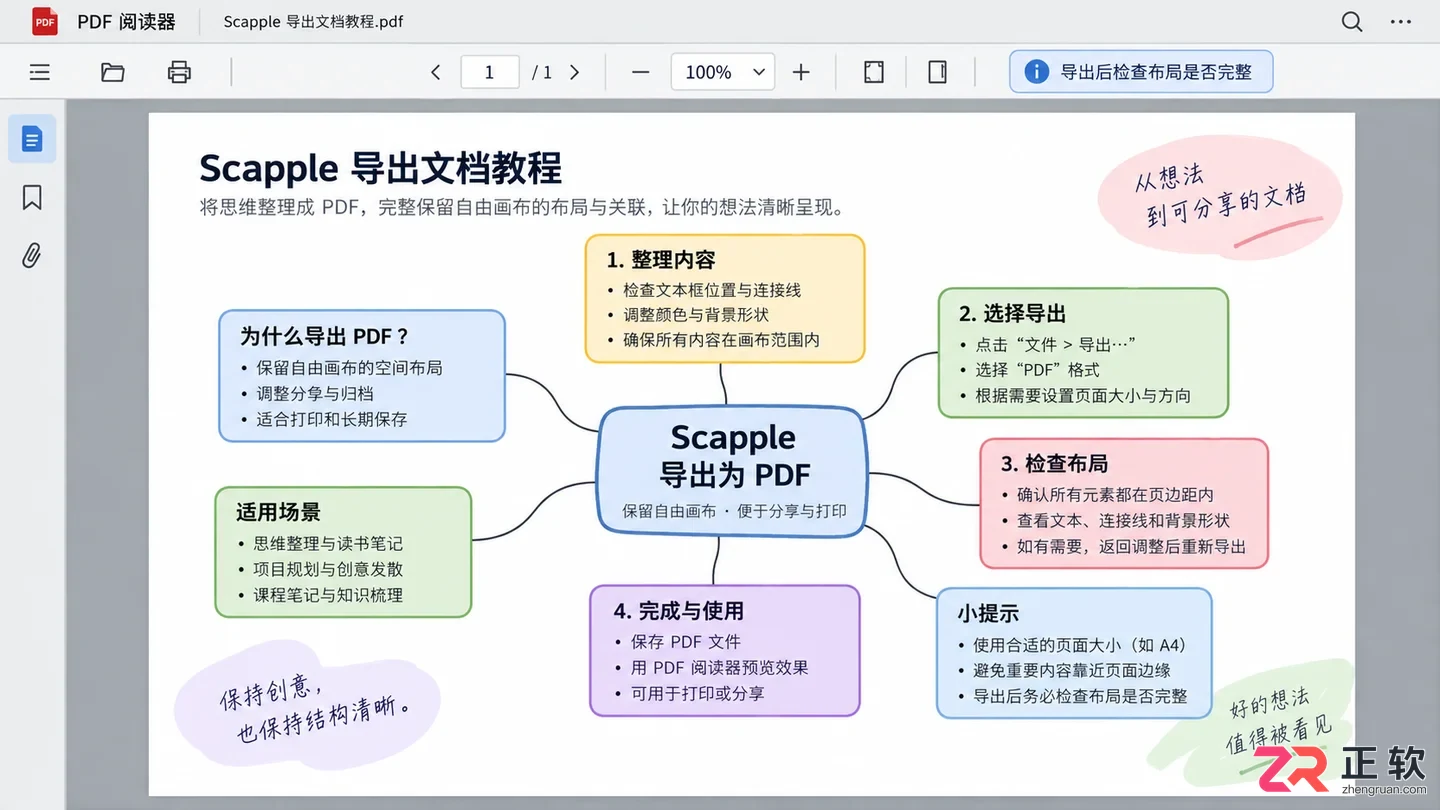Click the 小提示 heading
This screenshot has height=810, width=1440.
click(x=988, y=614)
